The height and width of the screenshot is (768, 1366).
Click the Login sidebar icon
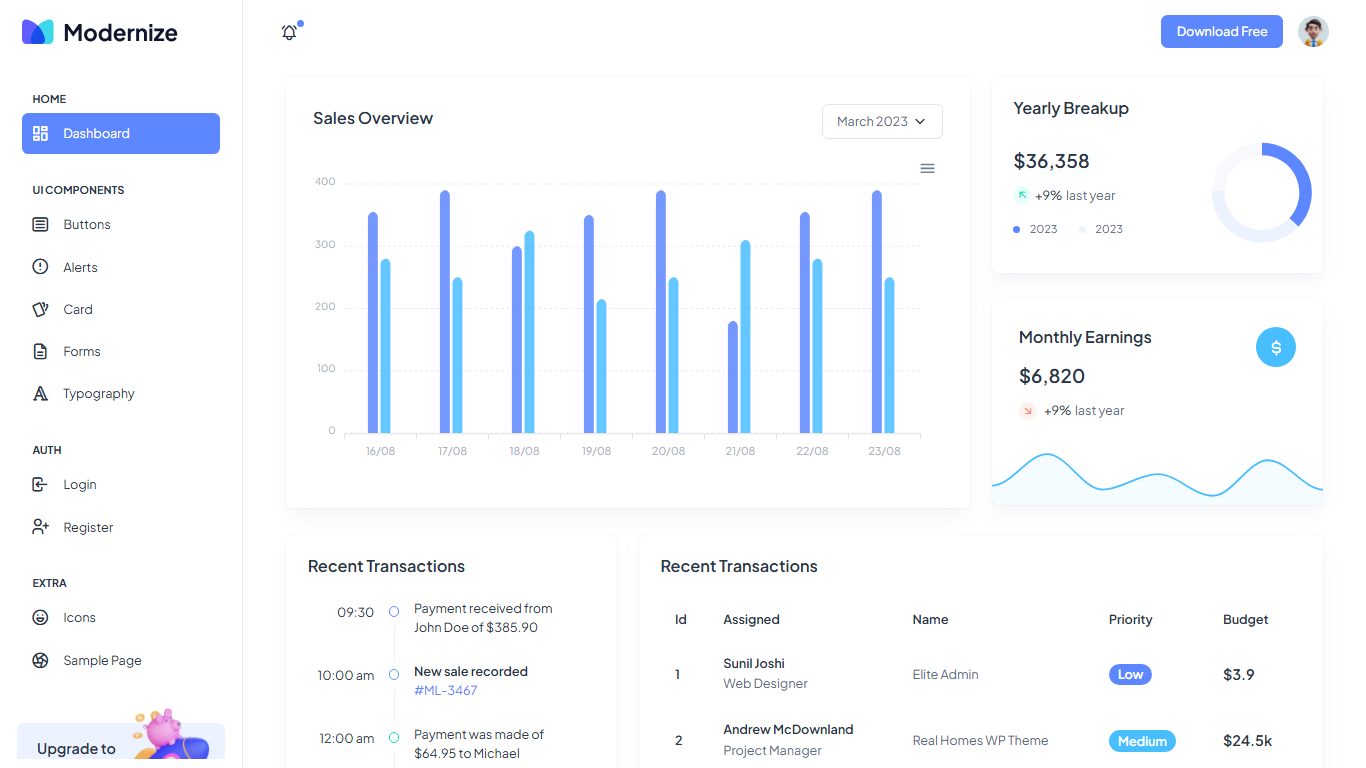(x=40, y=484)
